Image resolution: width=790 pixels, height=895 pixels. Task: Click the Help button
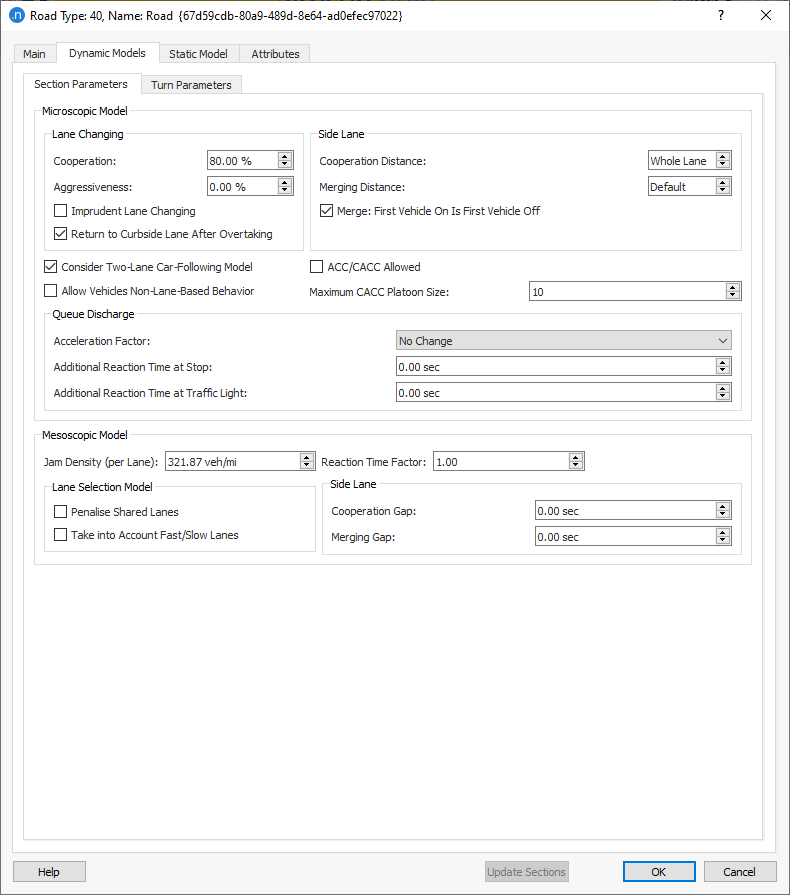49,872
